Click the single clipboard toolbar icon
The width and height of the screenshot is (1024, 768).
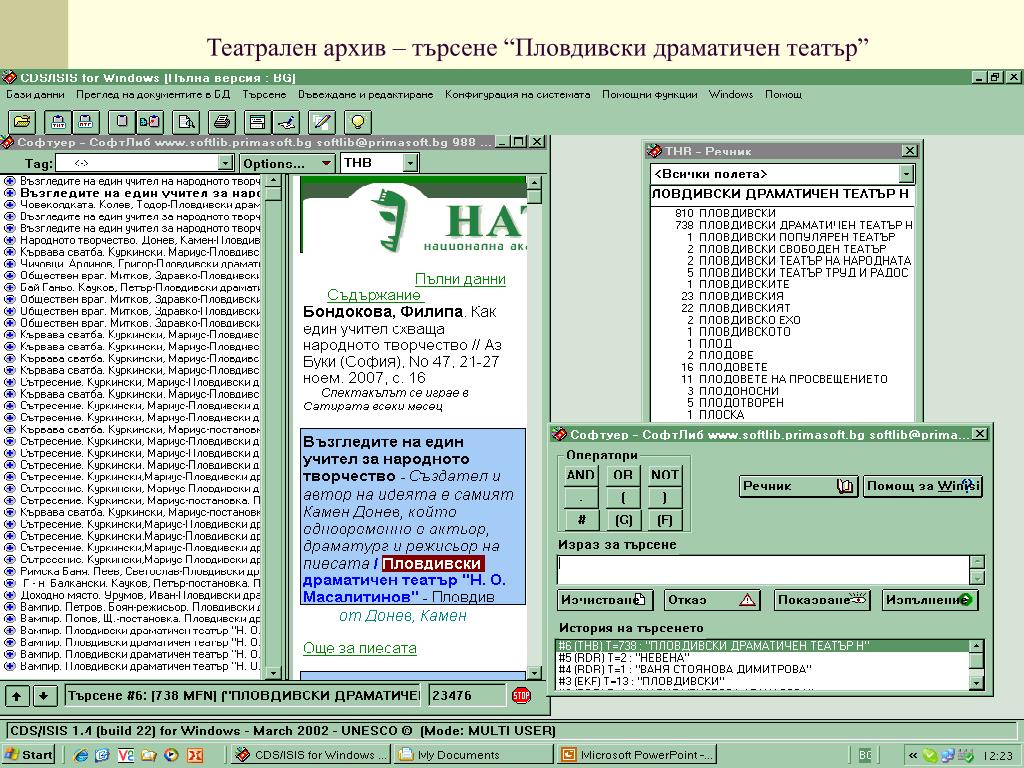tap(122, 121)
